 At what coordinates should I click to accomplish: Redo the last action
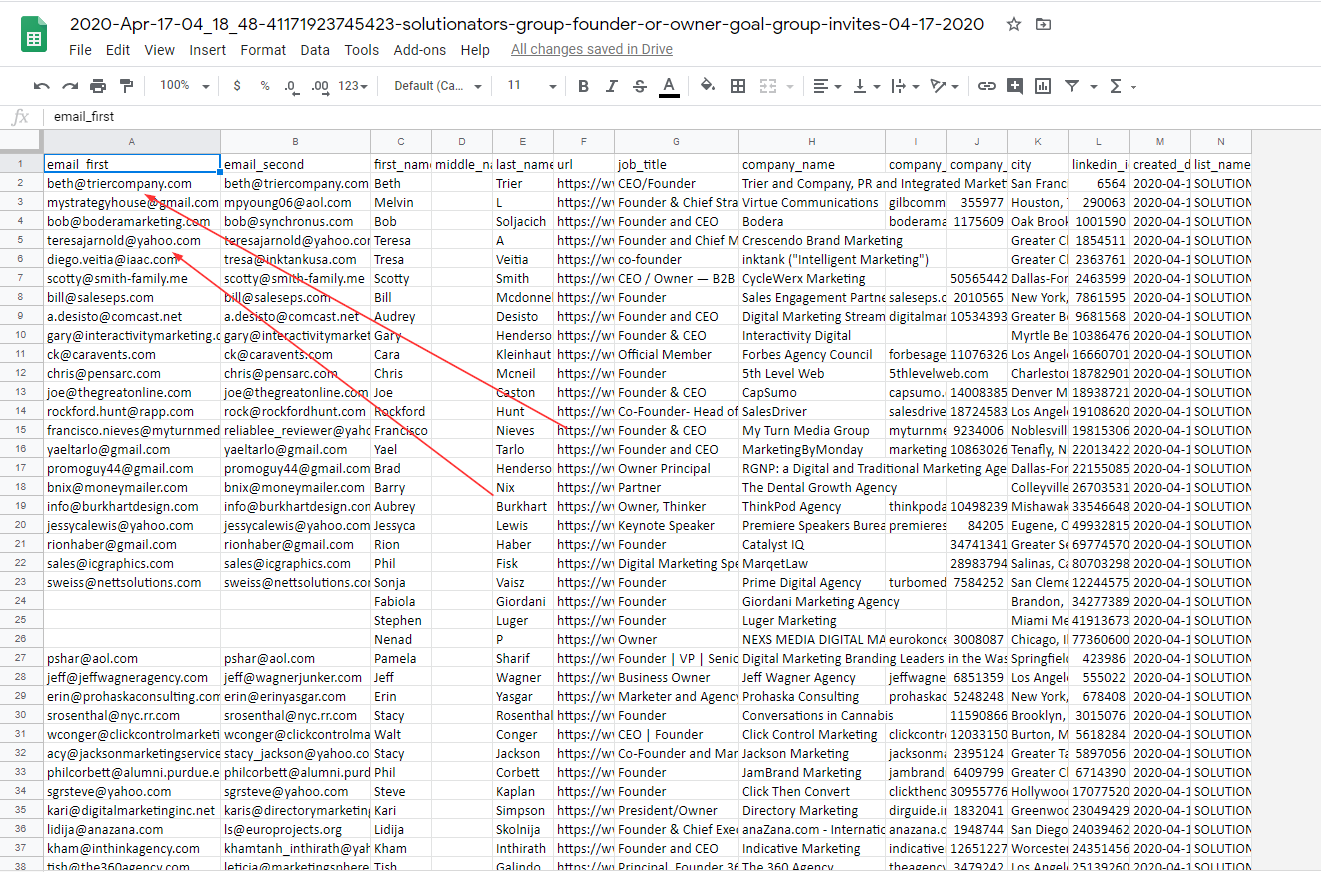click(70, 86)
